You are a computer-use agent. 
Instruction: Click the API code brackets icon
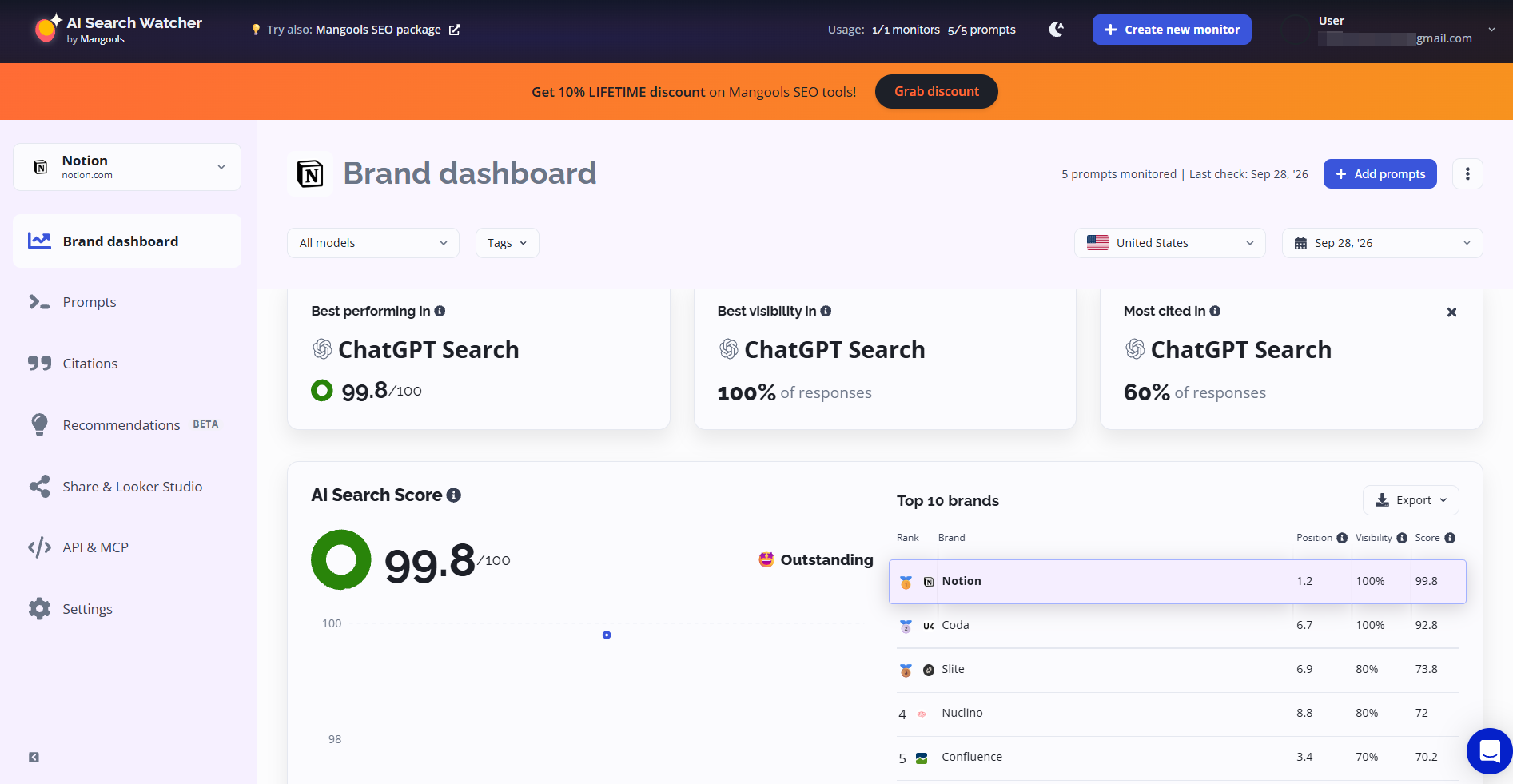[x=39, y=547]
